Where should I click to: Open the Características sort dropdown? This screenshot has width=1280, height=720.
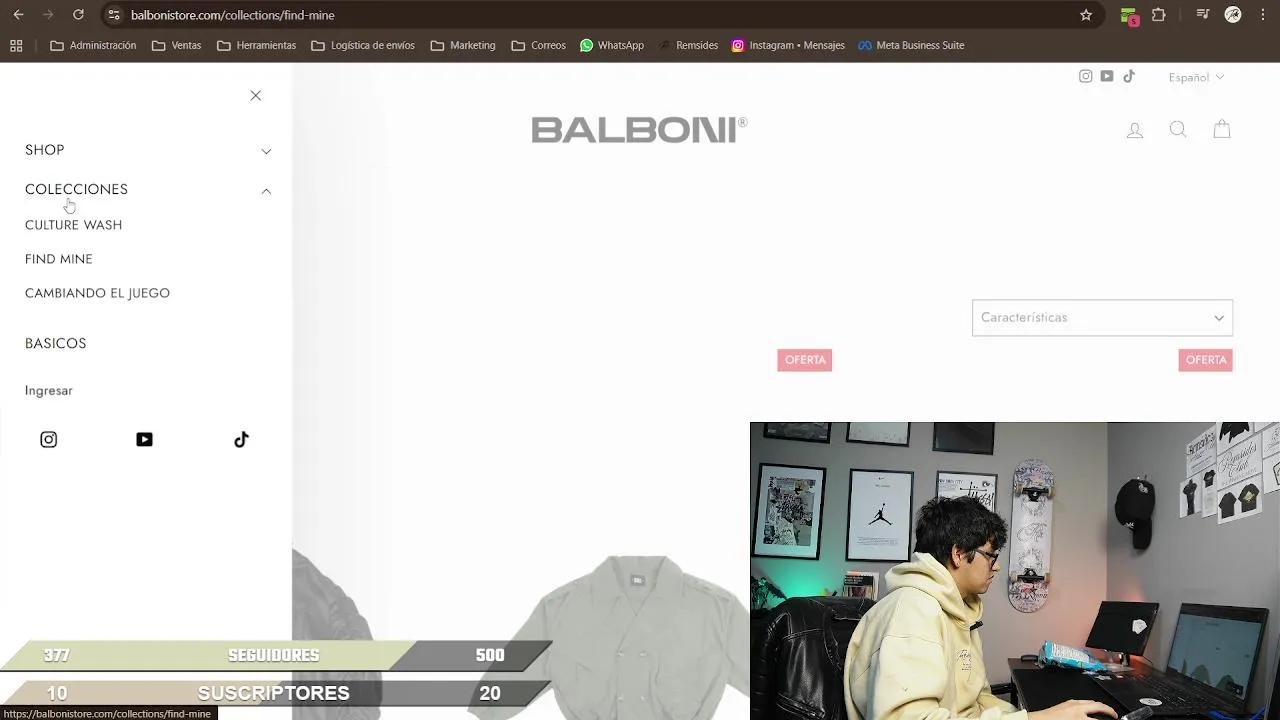pos(1102,317)
